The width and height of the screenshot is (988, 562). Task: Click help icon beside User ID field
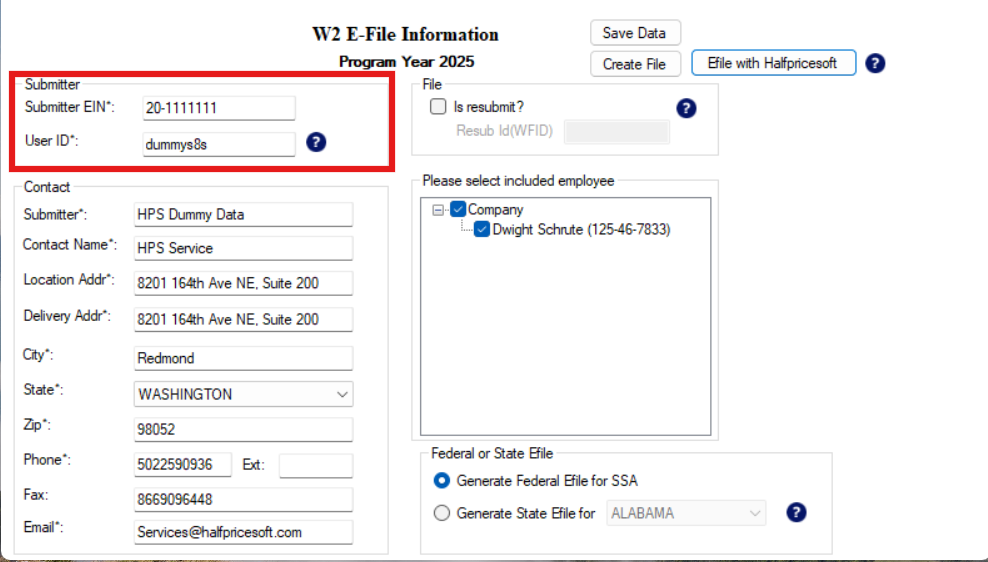pyautogui.click(x=316, y=142)
